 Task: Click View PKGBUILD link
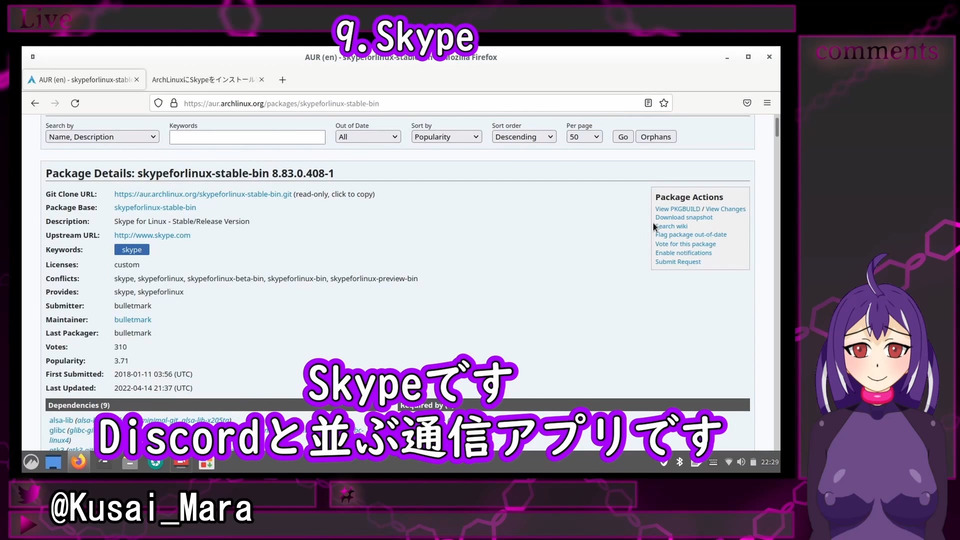tap(678, 209)
